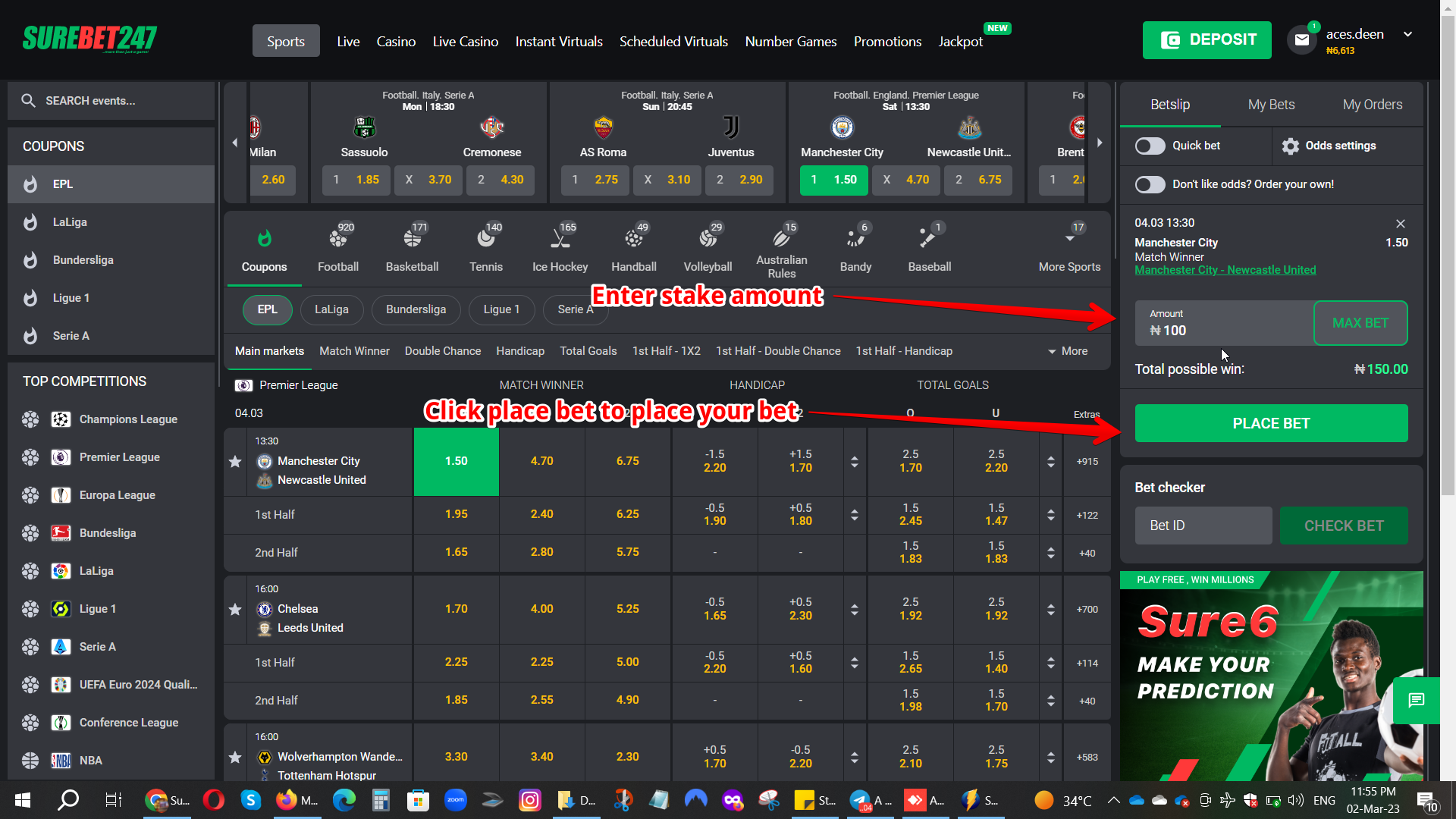Open the Tennis sport icon

pos(486,240)
